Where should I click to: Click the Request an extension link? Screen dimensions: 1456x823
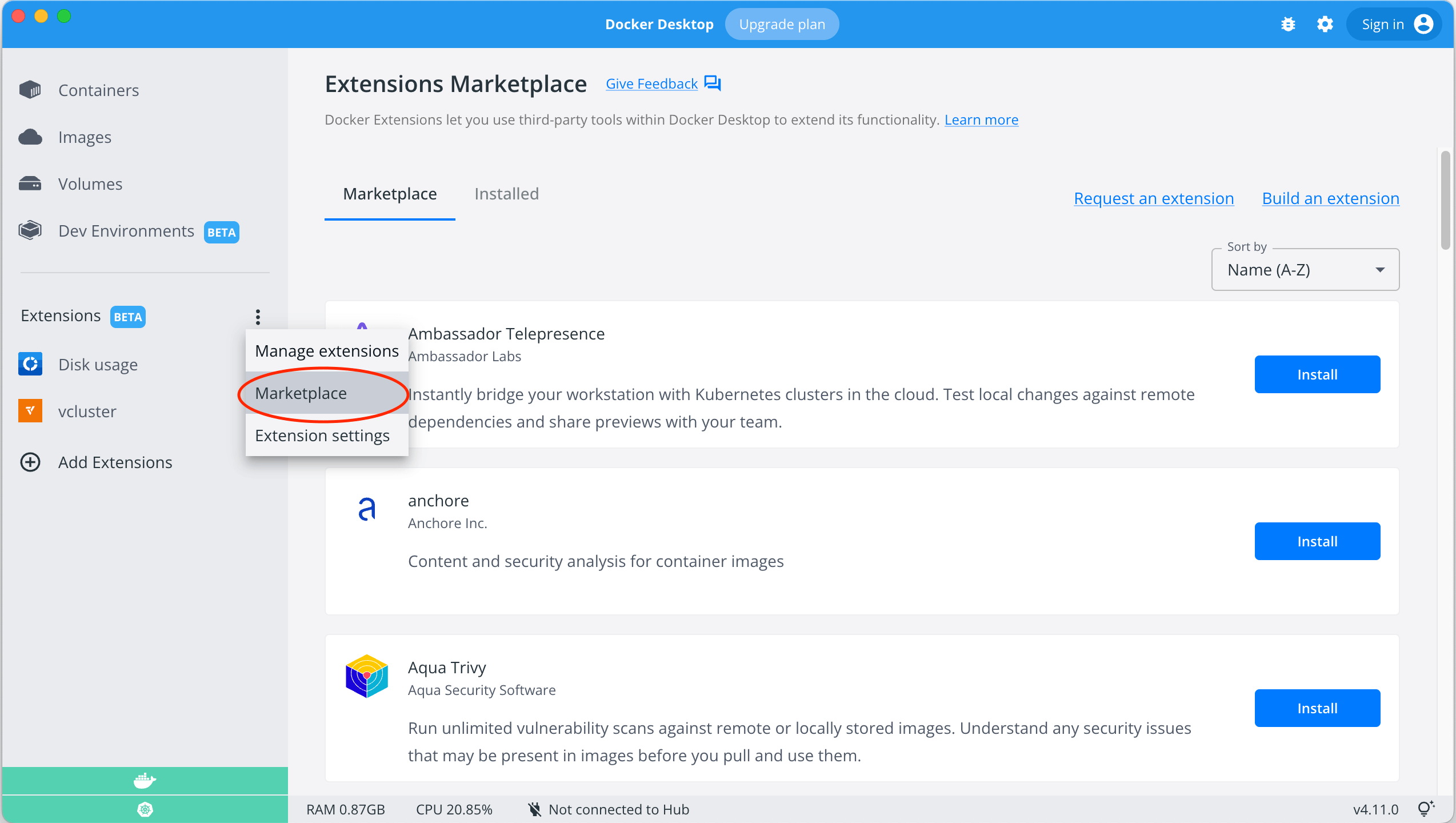1153,198
